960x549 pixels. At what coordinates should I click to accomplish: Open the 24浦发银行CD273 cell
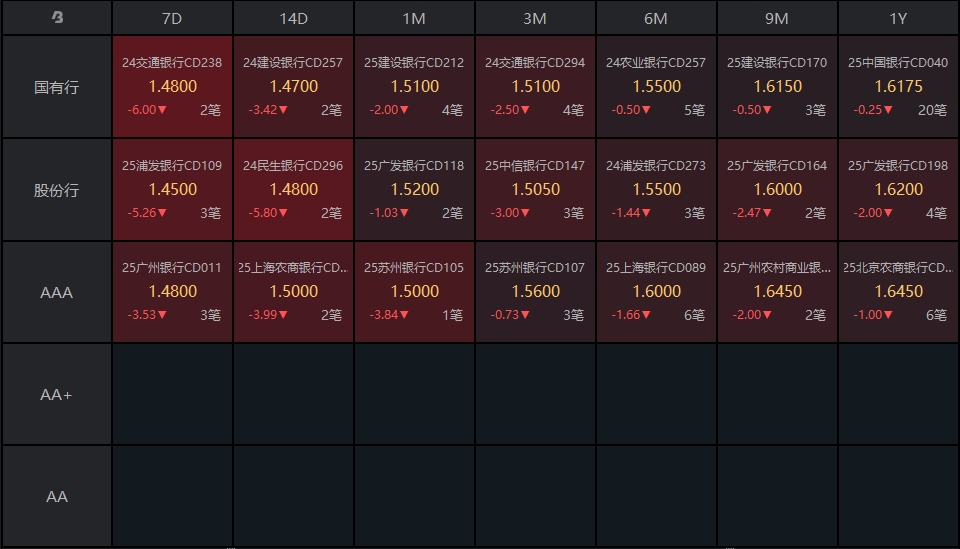pyautogui.click(x=656, y=189)
